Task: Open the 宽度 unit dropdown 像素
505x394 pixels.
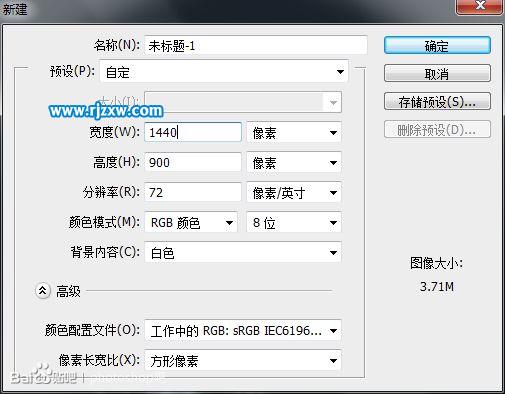Action: (x=294, y=132)
